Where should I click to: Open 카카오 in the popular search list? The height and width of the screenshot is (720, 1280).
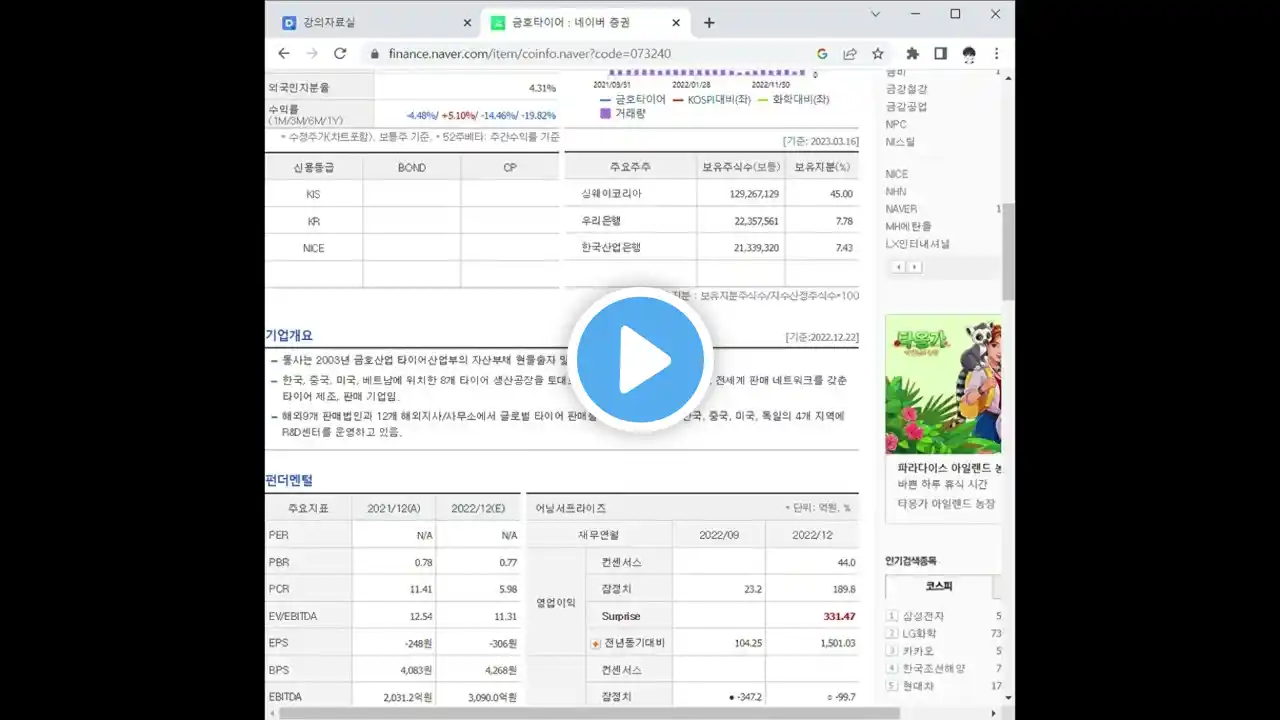tap(918, 650)
